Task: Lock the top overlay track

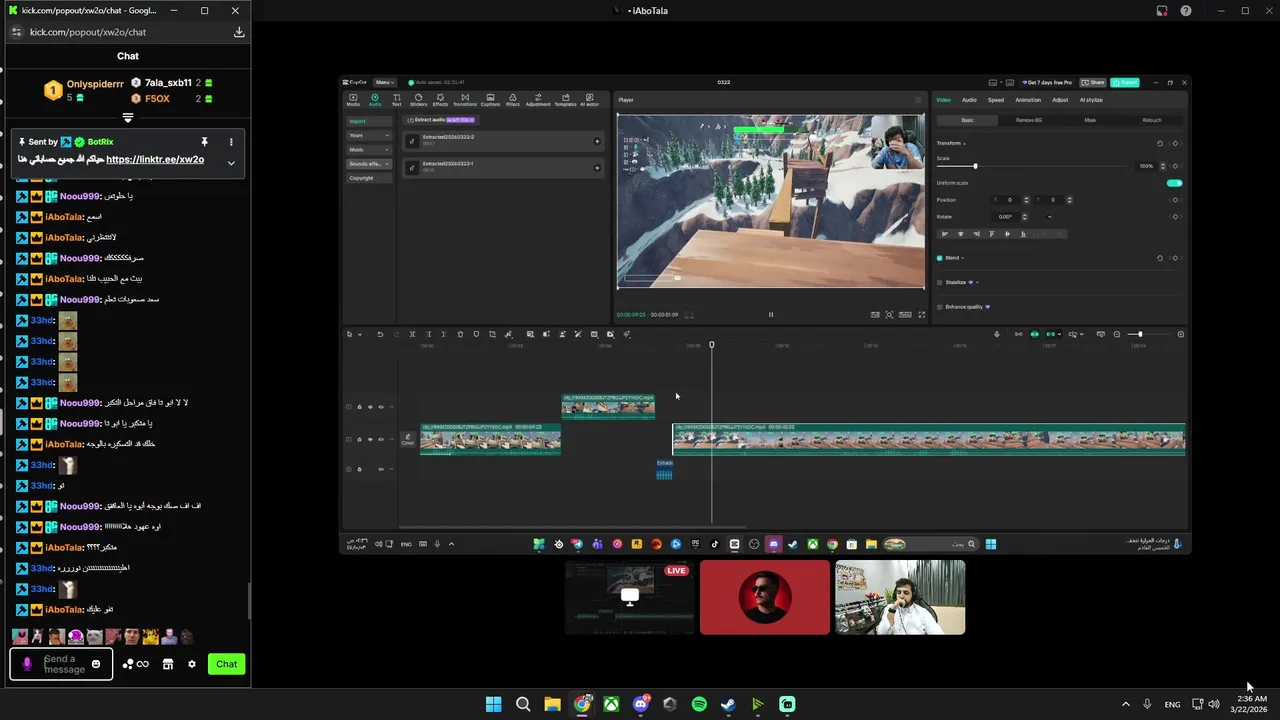Action: pyautogui.click(x=359, y=407)
